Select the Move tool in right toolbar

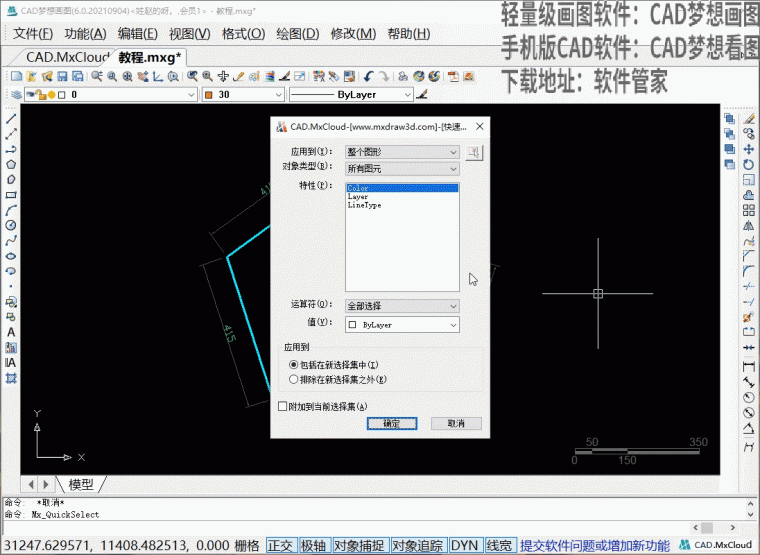[x=749, y=149]
